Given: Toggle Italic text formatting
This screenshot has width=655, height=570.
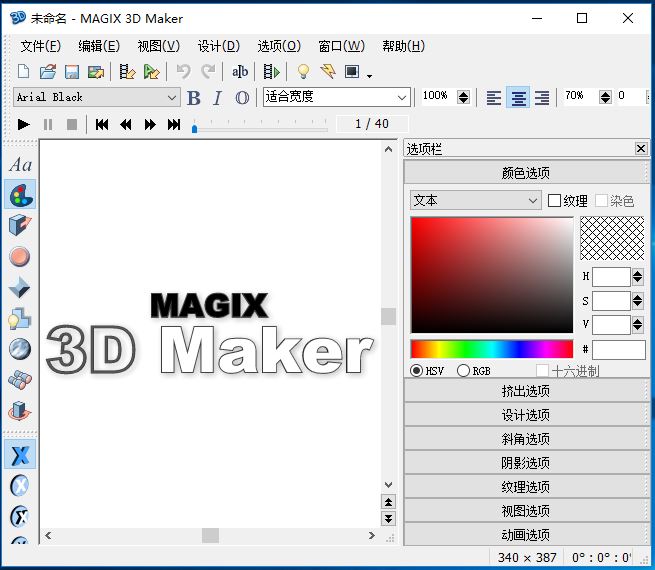Looking at the screenshot, I should click(217, 99).
